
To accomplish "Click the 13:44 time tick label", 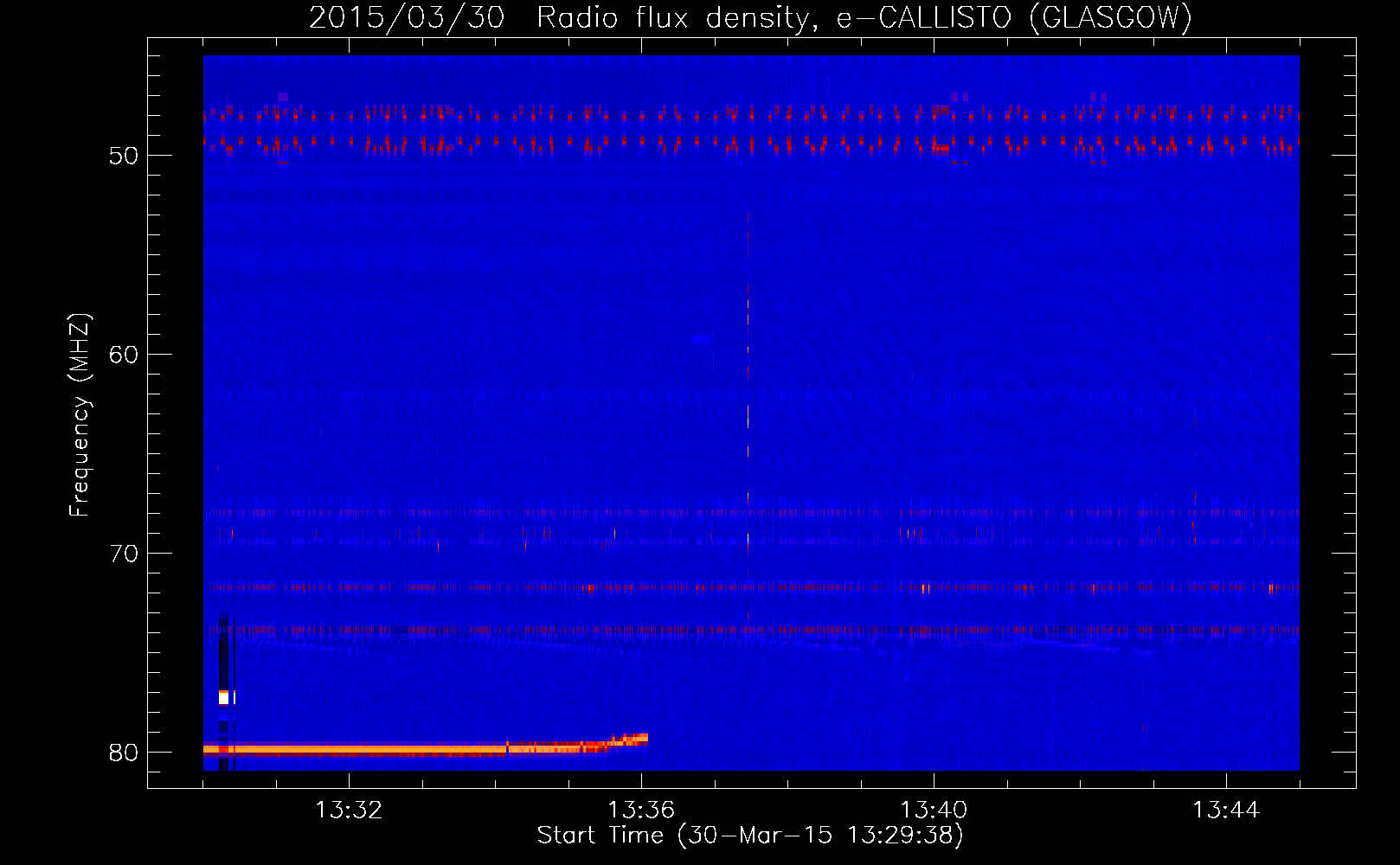I will [x=1226, y=811].
